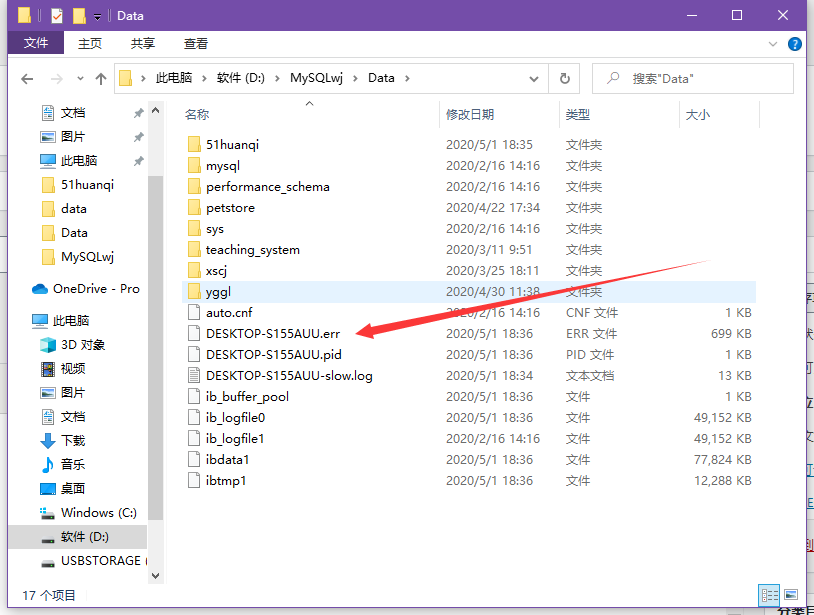Viewport: 814px width, 615px height.
Task: Refresh the current folder view
Action: (565, 78)
